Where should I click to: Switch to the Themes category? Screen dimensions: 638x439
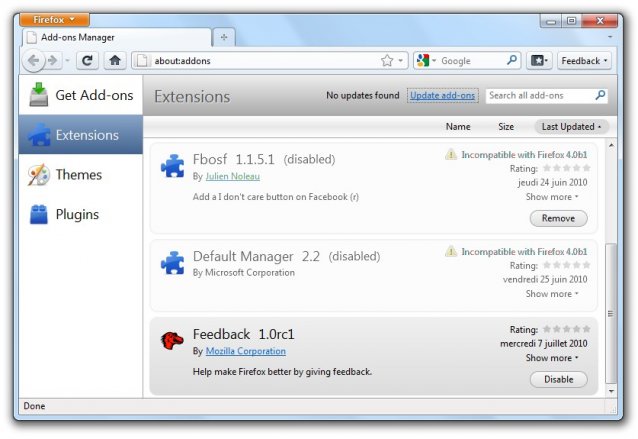tap(81, 175)
